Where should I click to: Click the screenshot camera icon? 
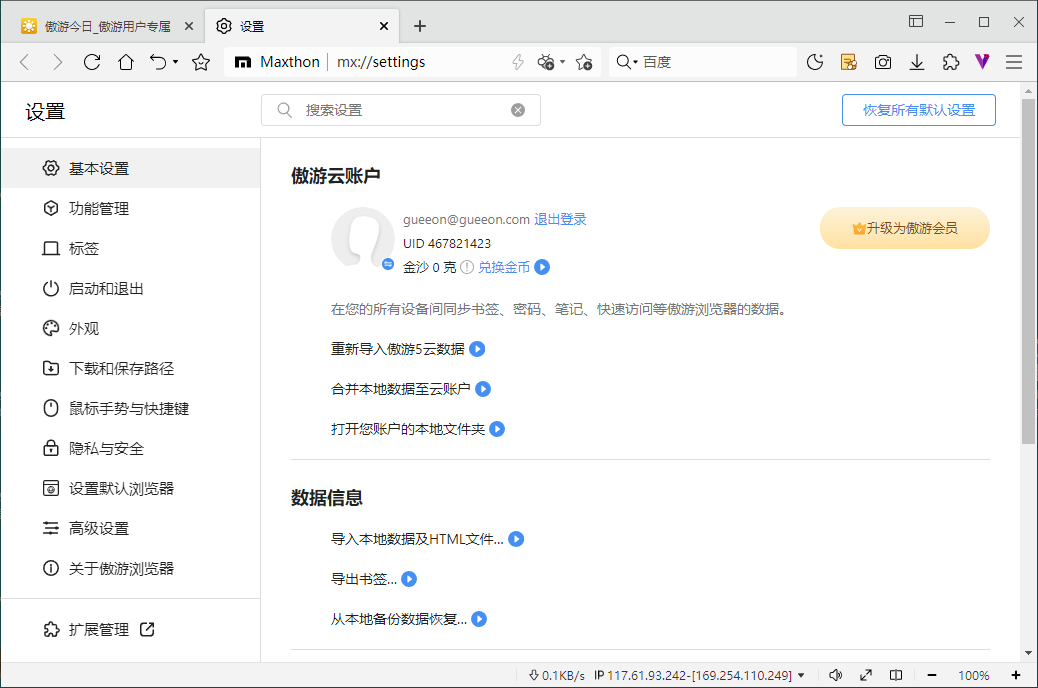(x=883, y=62)
